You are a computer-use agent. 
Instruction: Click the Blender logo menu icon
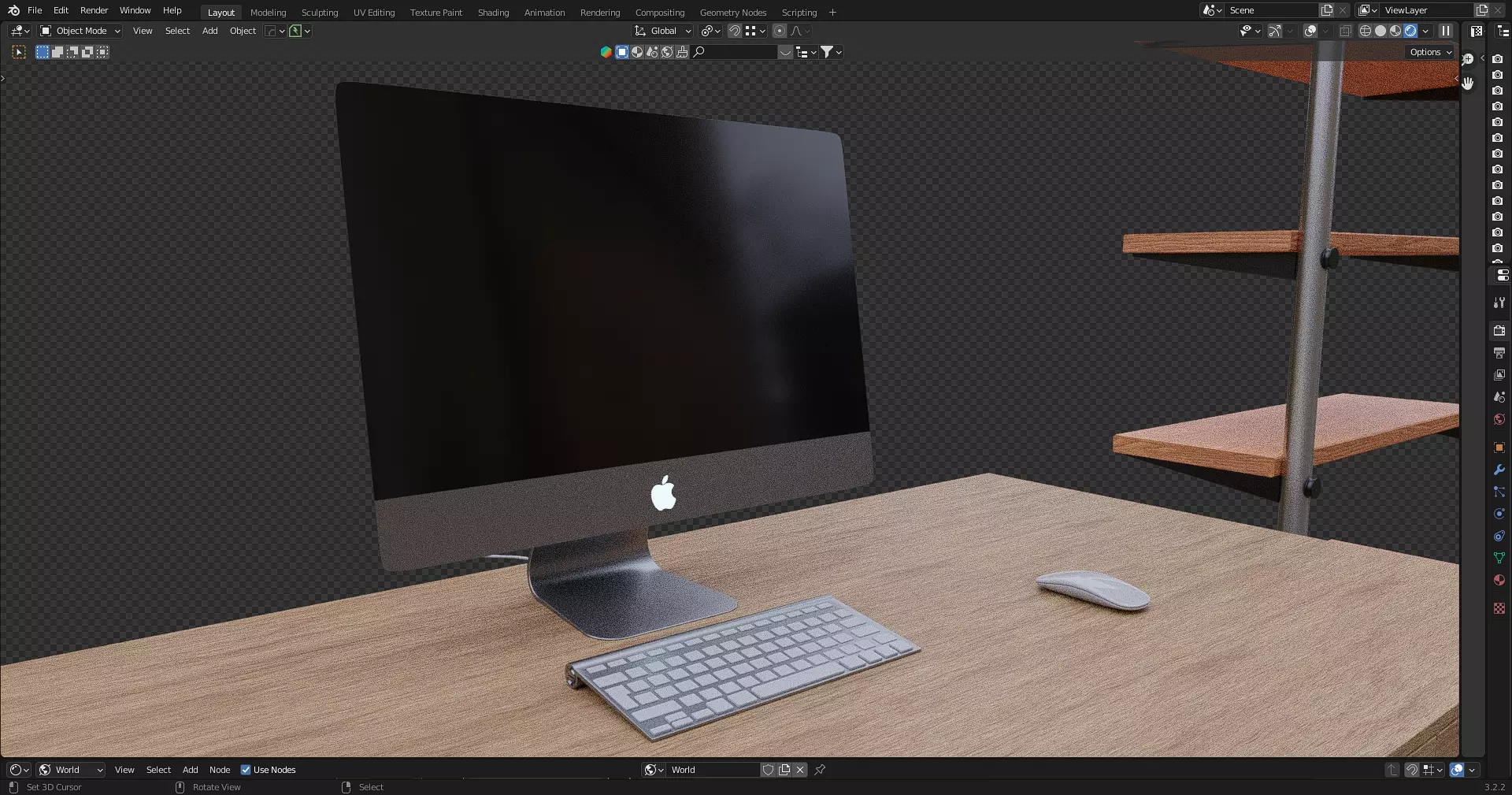point(13,10)
